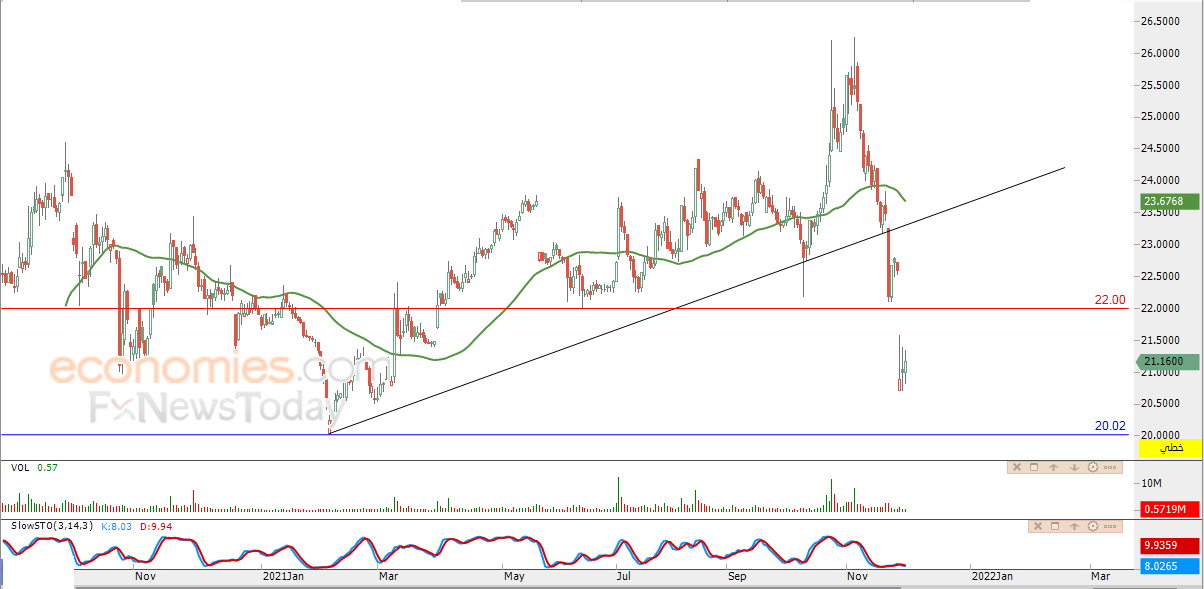The width and height of the screenshot is (1204, 589).
Task: Click the SlowSTO(3,14,3) indicator title
Action: pos(51,526)
